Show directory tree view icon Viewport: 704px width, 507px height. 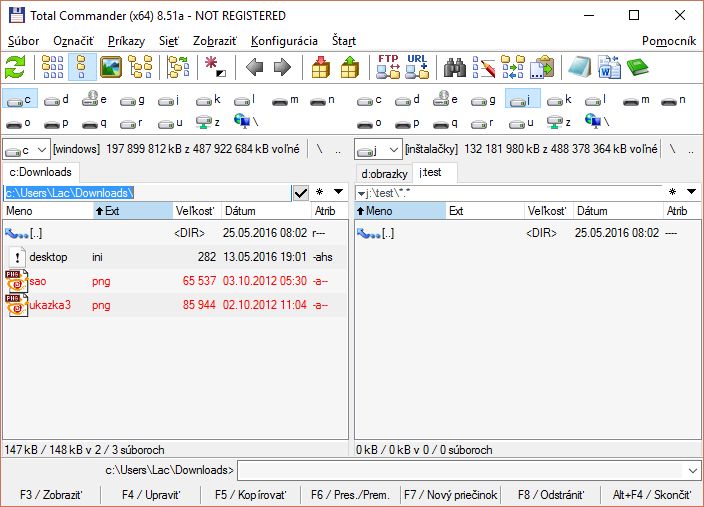[x=140, y=67]
